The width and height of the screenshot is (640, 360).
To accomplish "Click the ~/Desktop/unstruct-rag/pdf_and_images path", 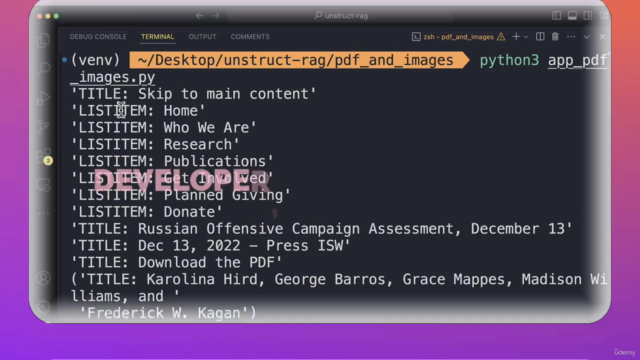I will coord(296,60).
